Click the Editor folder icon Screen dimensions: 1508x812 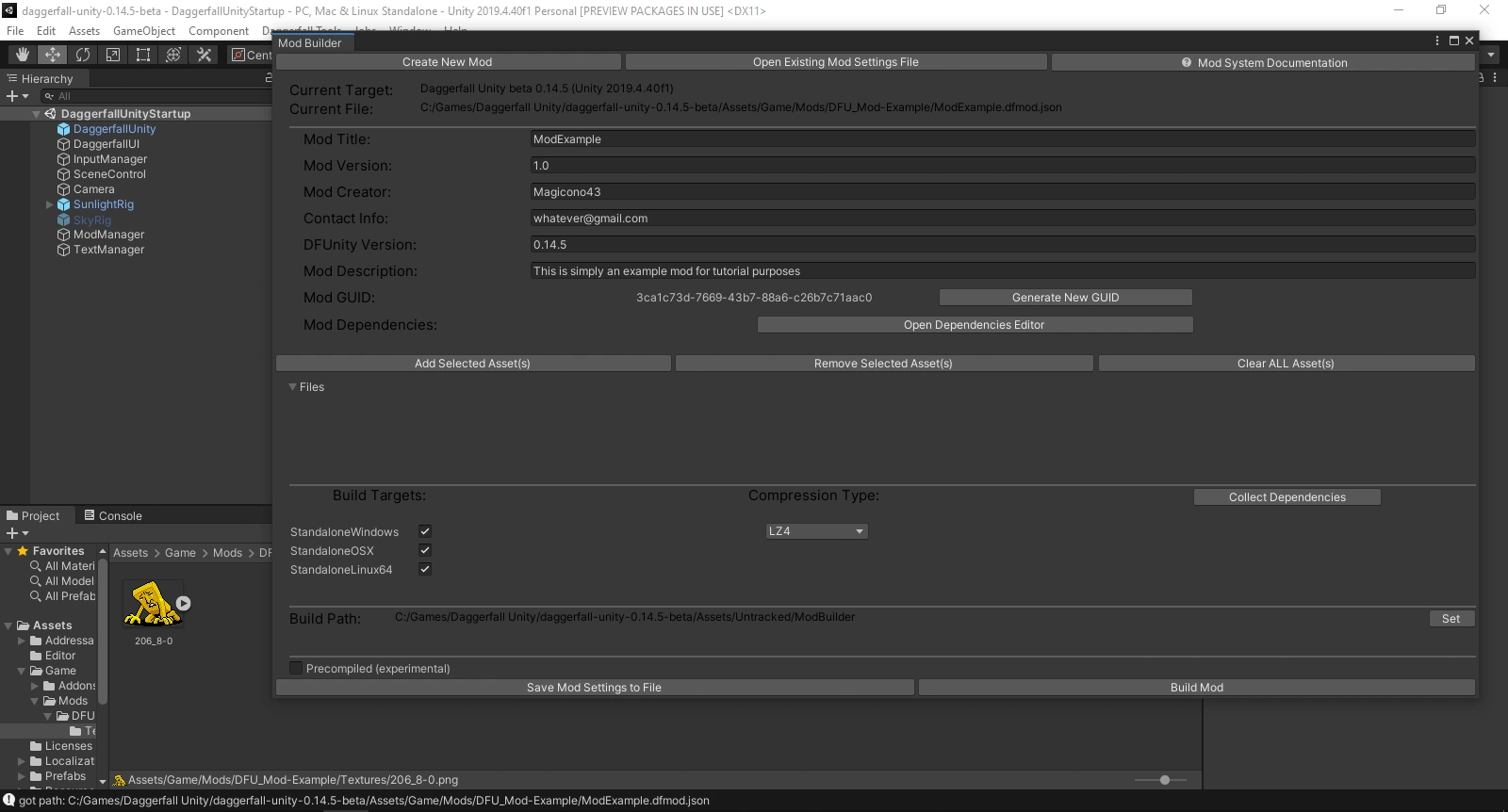(36, 656)
